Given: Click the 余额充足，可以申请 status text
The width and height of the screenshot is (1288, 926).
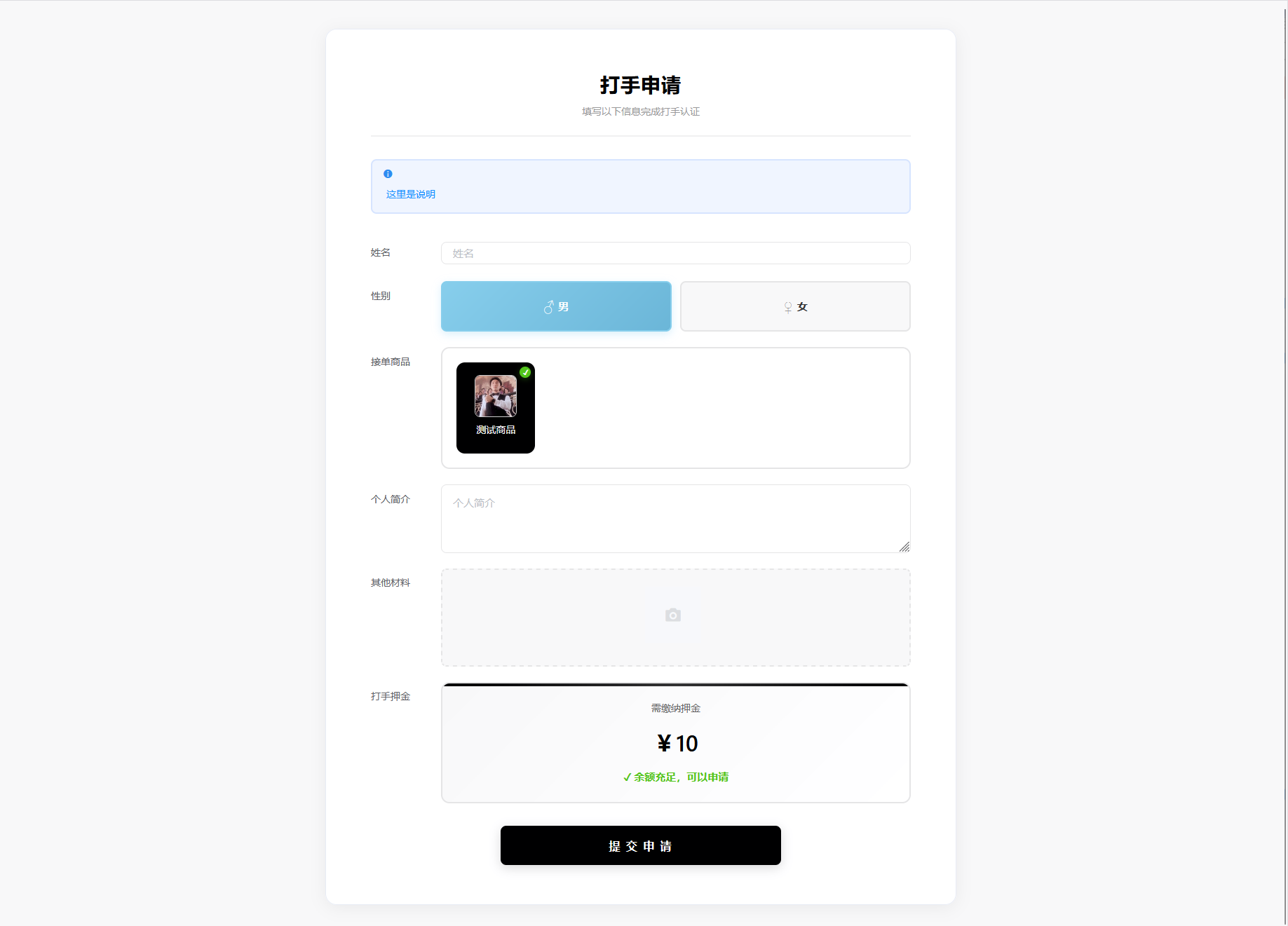Looking at the screenshot, I should coord(681,777).
